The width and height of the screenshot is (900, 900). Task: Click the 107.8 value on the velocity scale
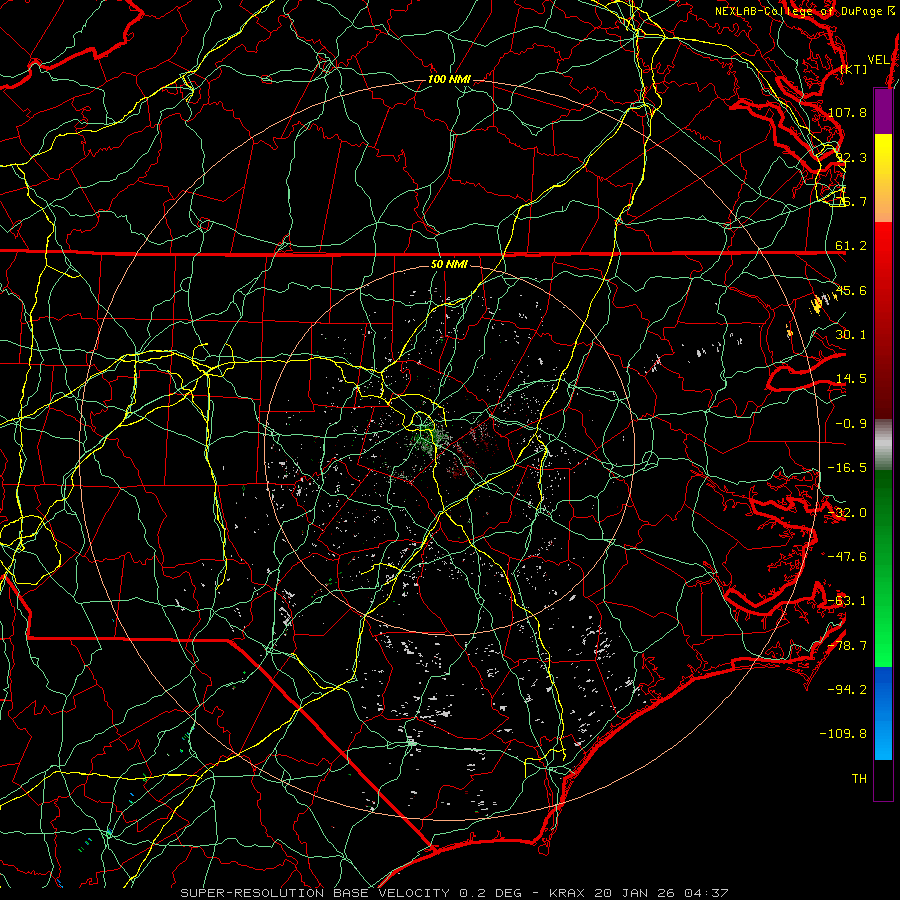(x=847, y=112)
